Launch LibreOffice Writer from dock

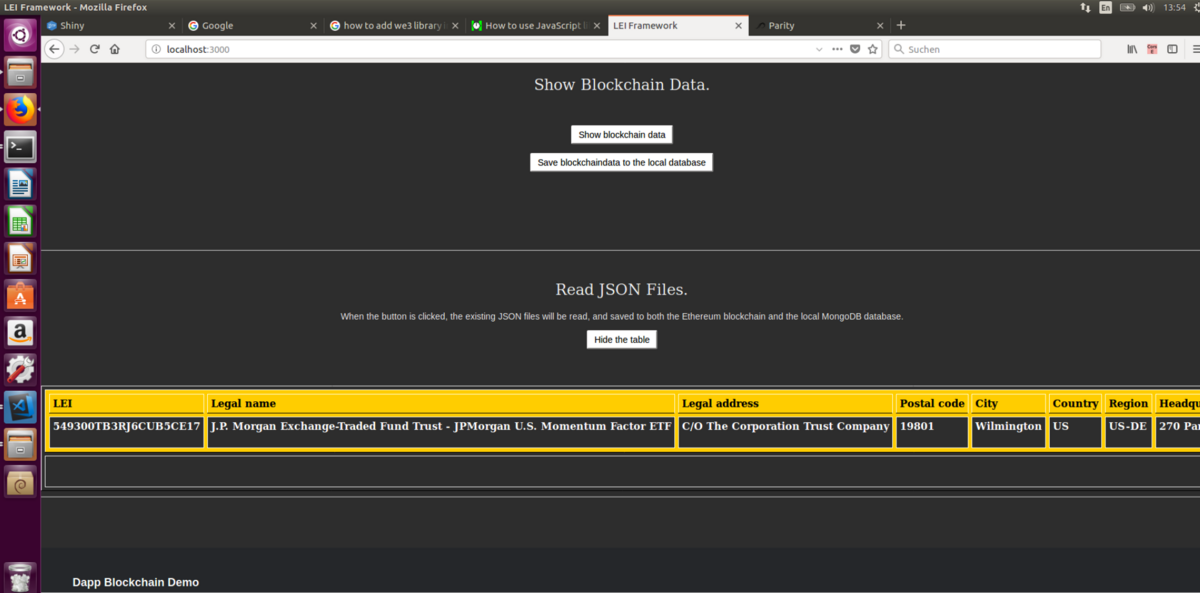pos(20,184)
